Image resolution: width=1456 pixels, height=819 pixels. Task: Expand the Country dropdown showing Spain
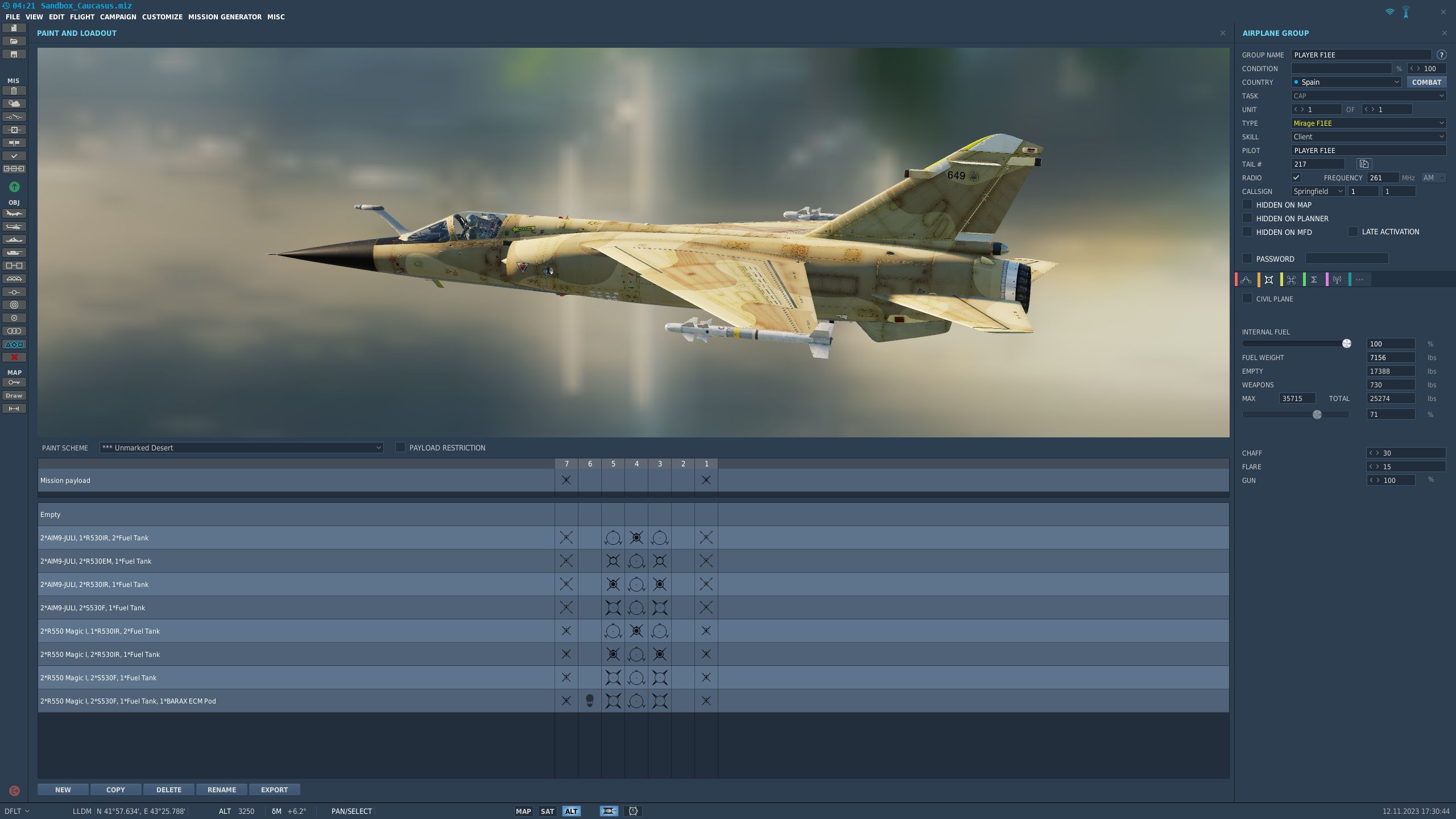1346,82
